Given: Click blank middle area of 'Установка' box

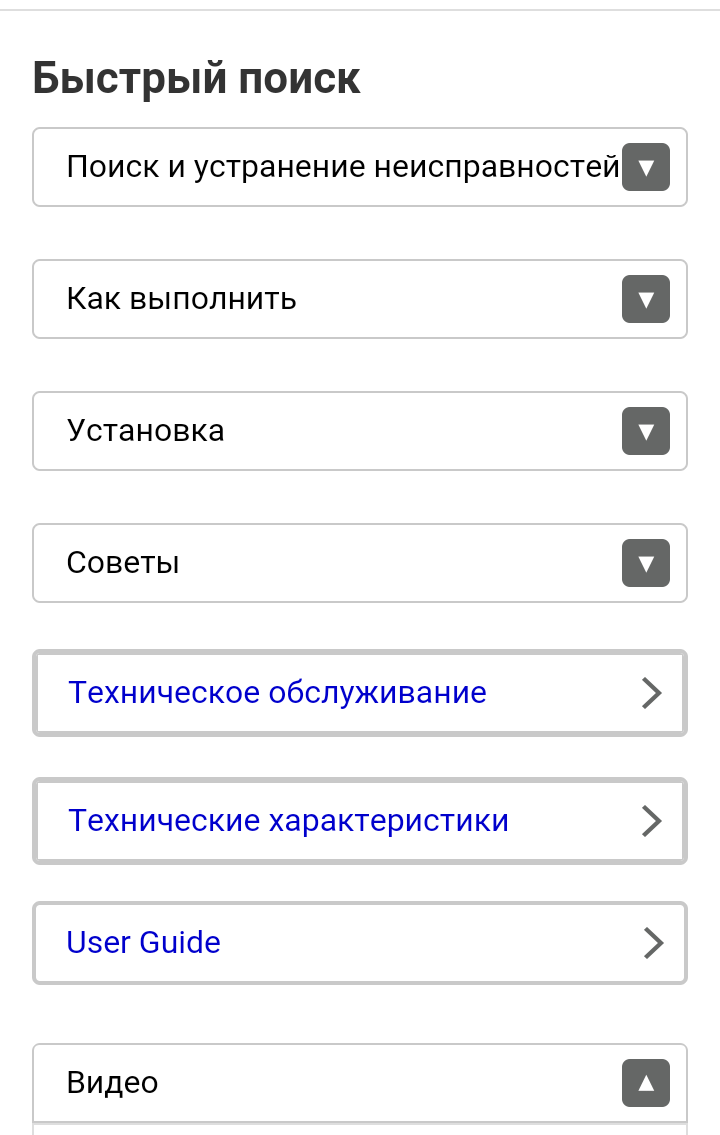Looking at the screenshot, I should pos(420,431).
